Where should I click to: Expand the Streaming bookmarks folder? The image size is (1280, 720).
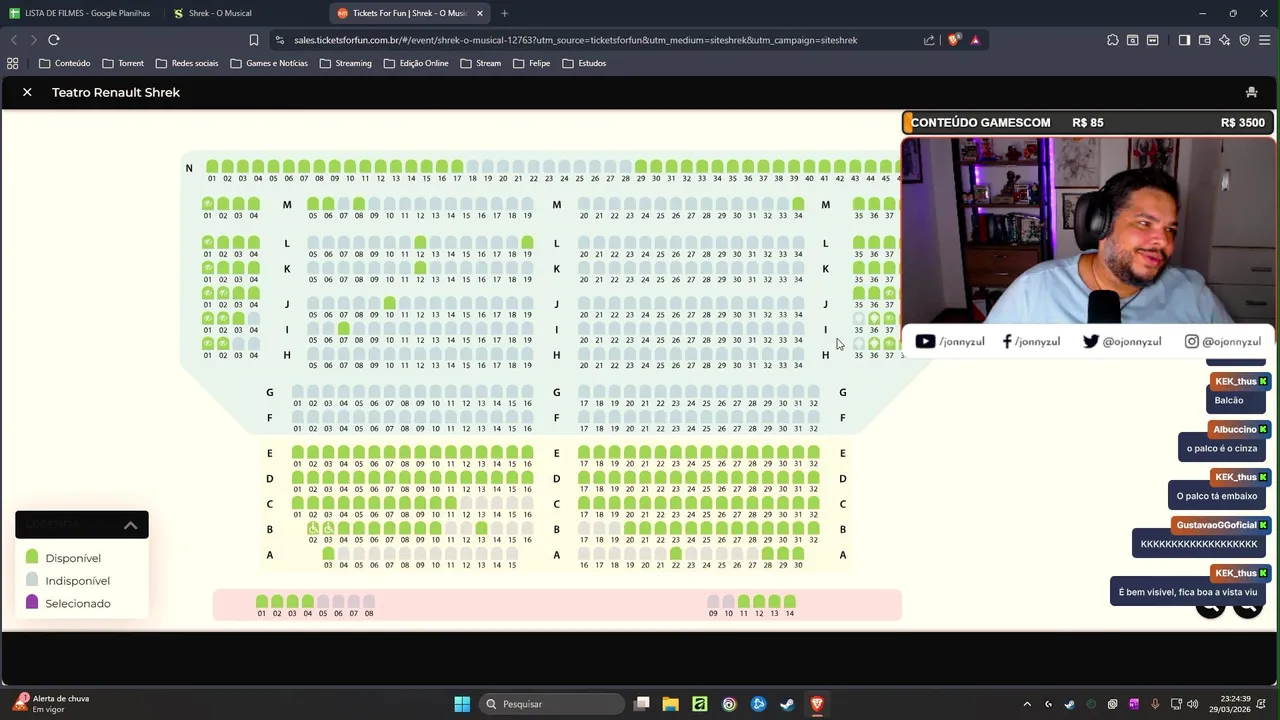pyautogui.click(x=346, y=63)
